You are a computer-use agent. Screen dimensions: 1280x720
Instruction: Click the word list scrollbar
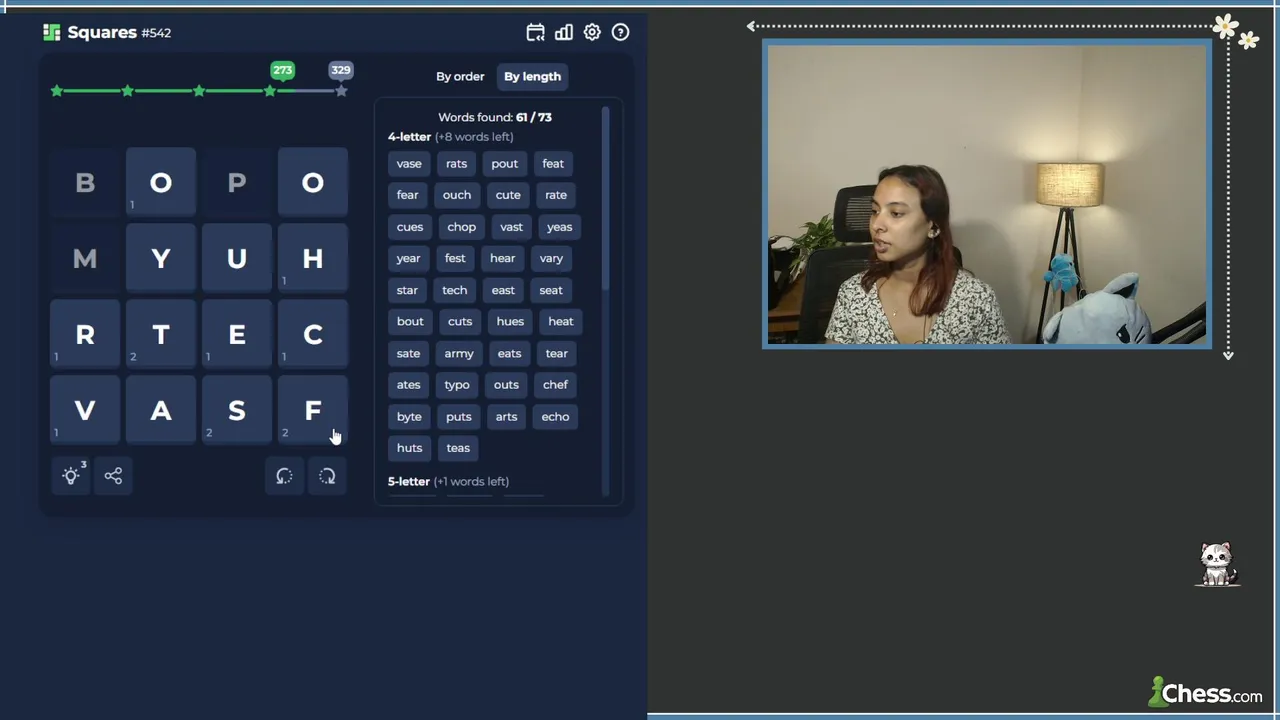coord(605,200)
